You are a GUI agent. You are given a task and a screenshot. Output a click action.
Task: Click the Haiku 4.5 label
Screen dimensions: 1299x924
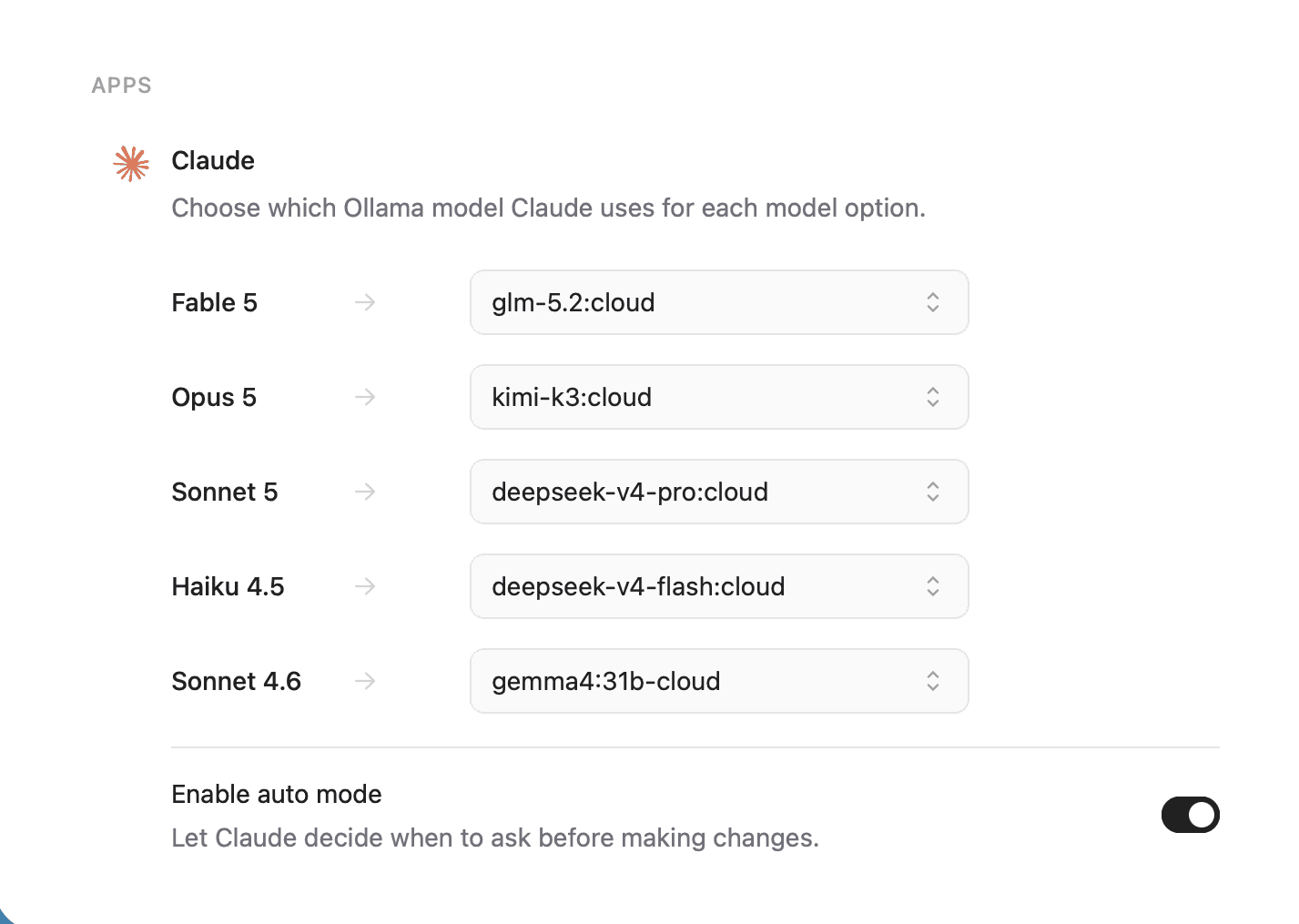click(228, 587)
